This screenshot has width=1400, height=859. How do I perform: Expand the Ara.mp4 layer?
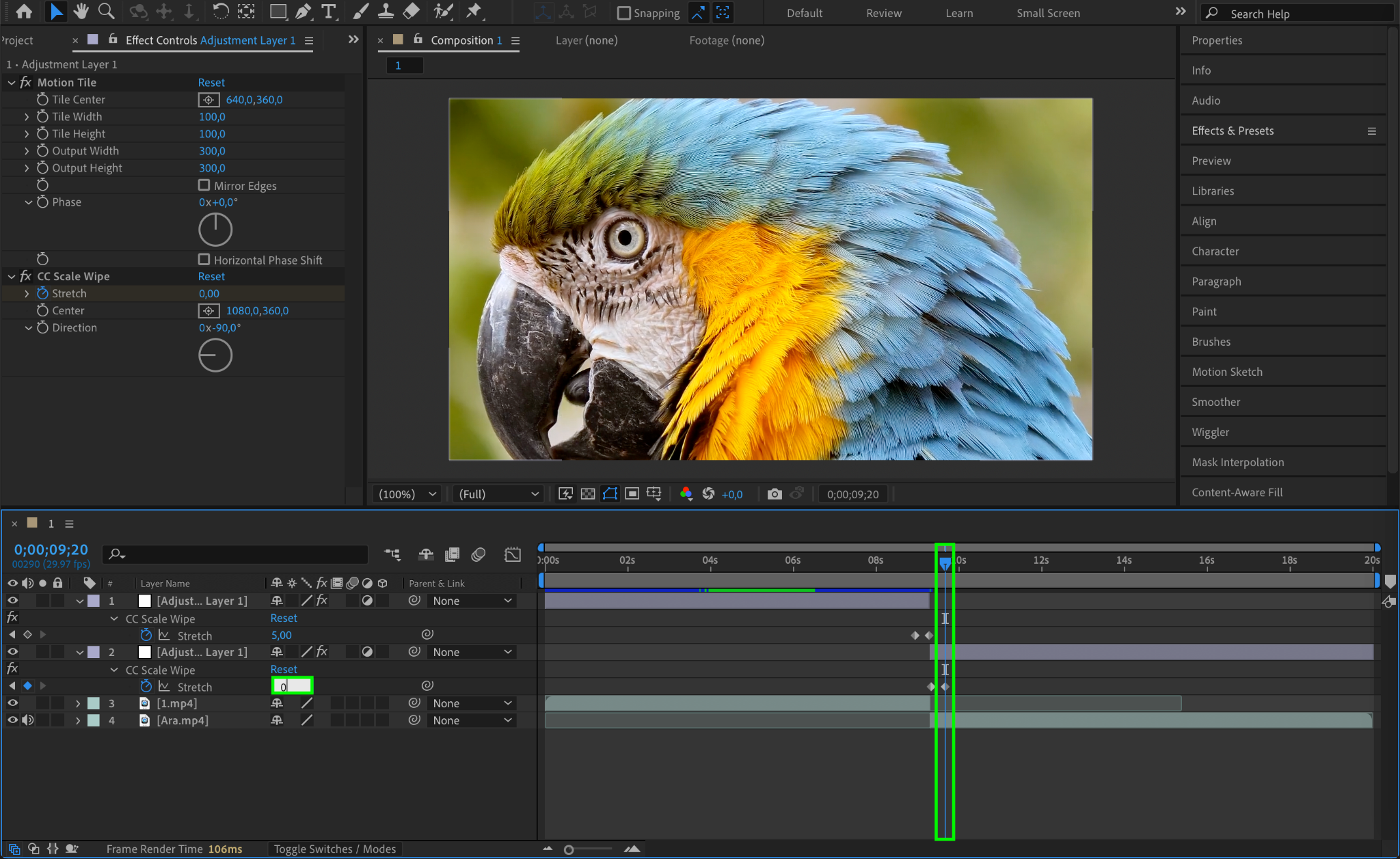click(x=78, y=720)
